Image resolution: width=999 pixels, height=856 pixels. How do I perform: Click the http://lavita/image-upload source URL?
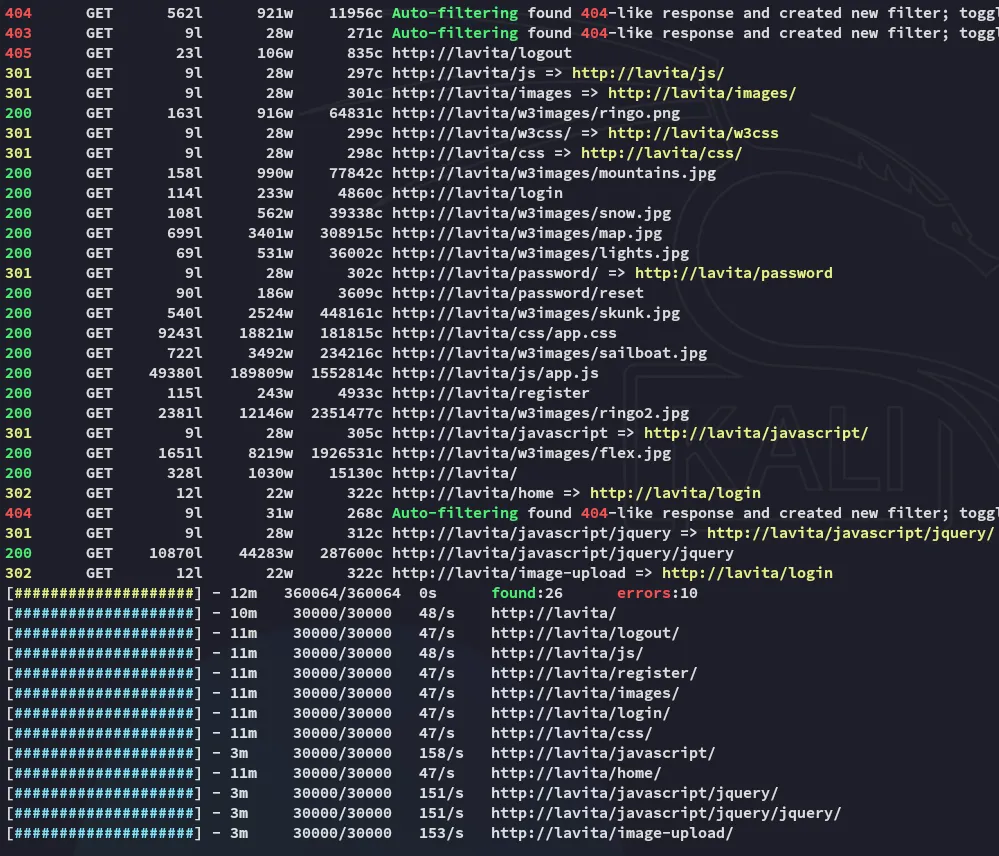point(508,573)
